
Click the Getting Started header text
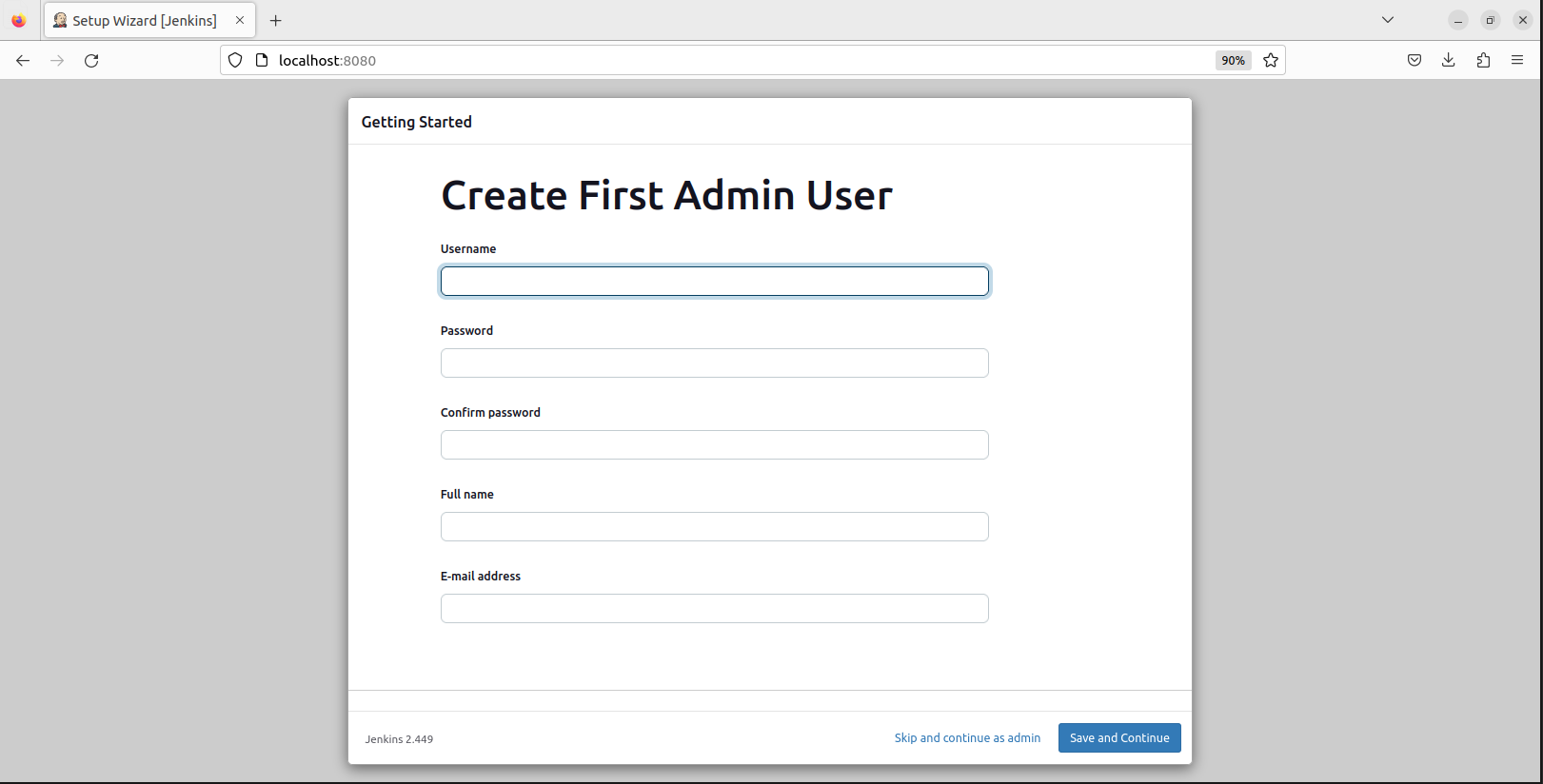click(417, 122)
